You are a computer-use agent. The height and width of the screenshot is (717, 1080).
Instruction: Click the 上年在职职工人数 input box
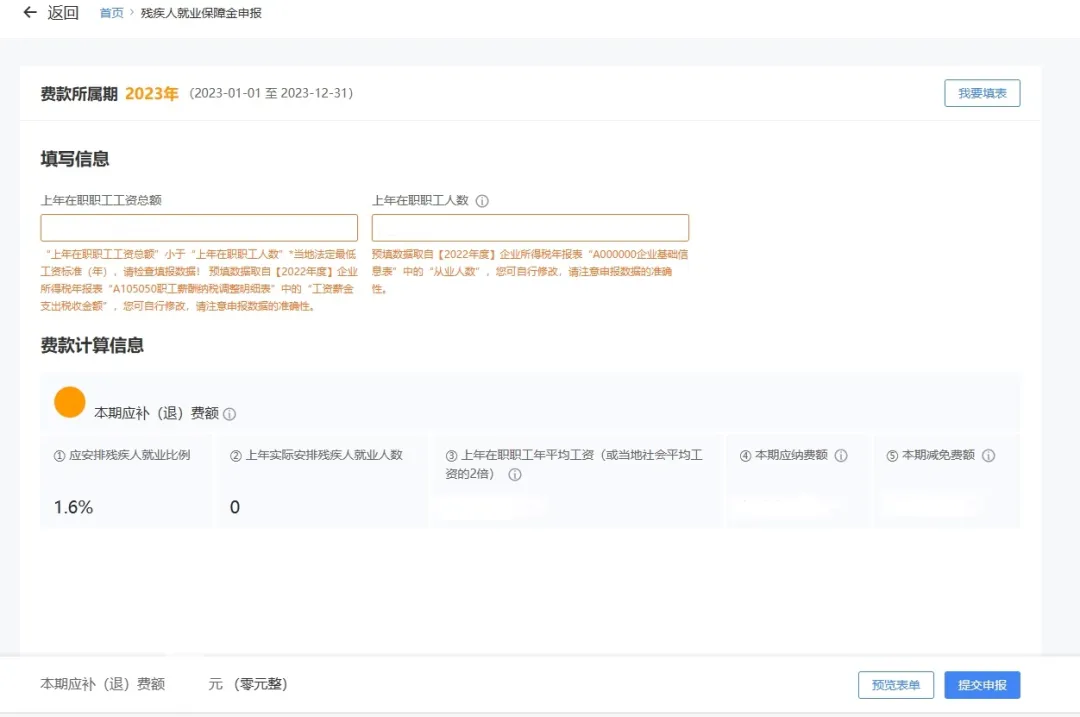[x=530, y=227]
